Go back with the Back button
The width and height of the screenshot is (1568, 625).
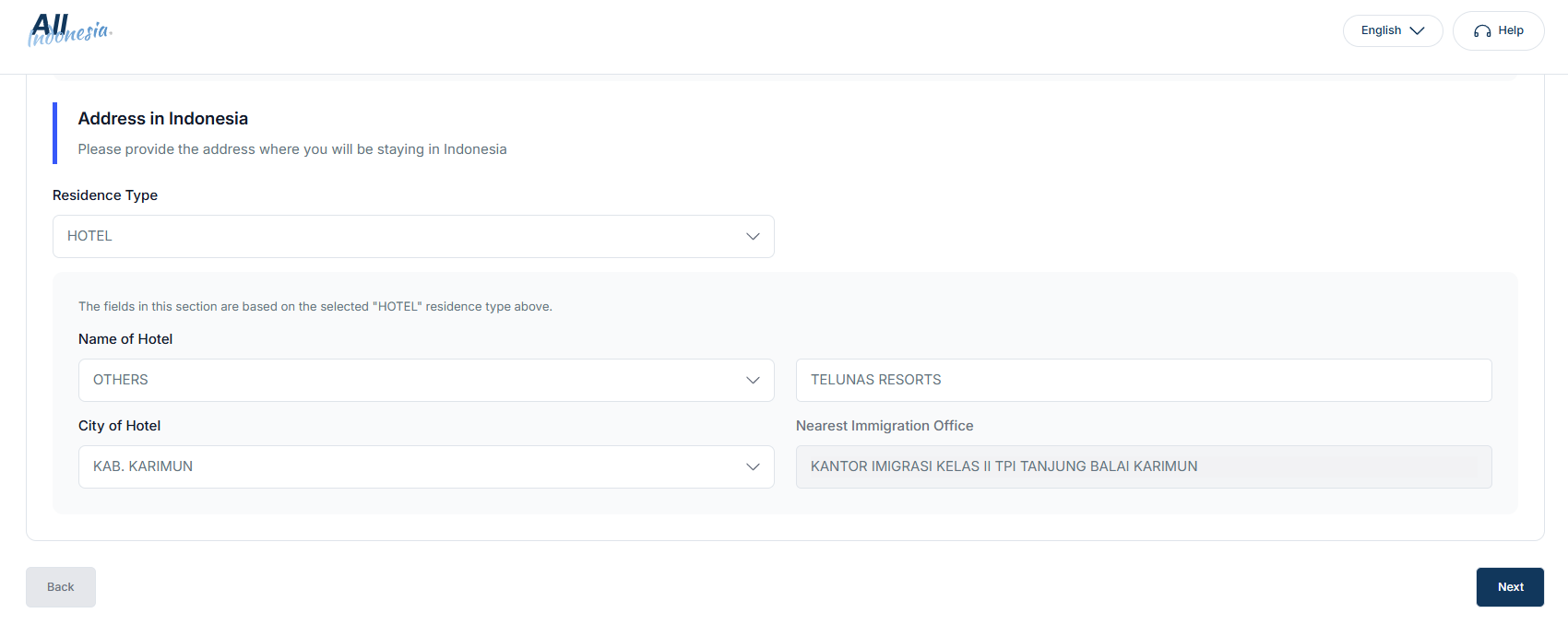(61, 587)
